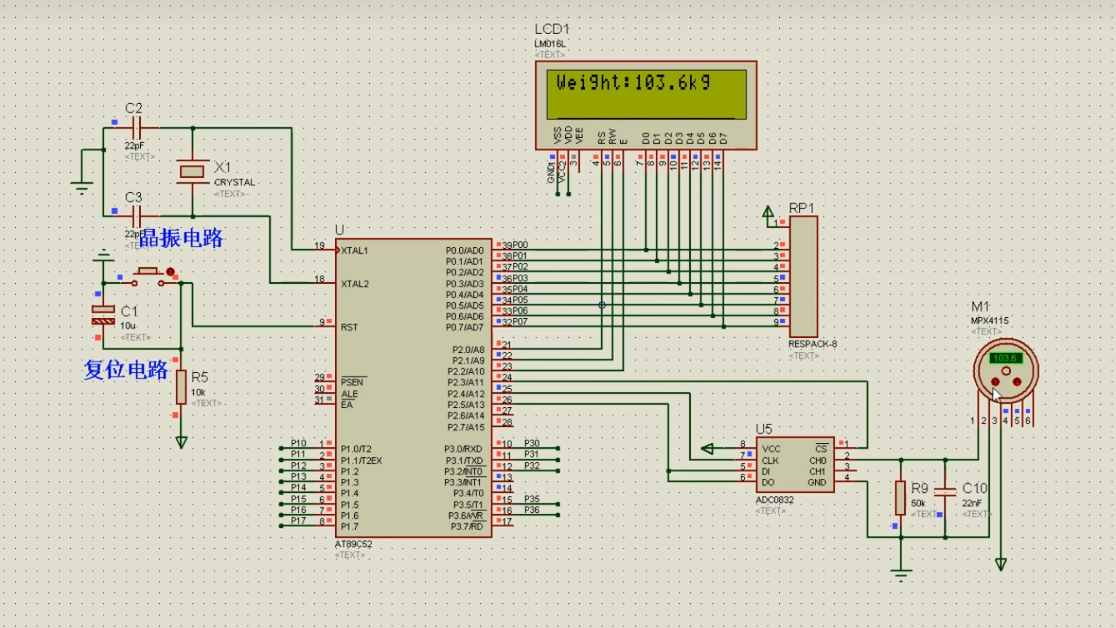
Task: Click the P10 terminal label
Action: [298, 443]
